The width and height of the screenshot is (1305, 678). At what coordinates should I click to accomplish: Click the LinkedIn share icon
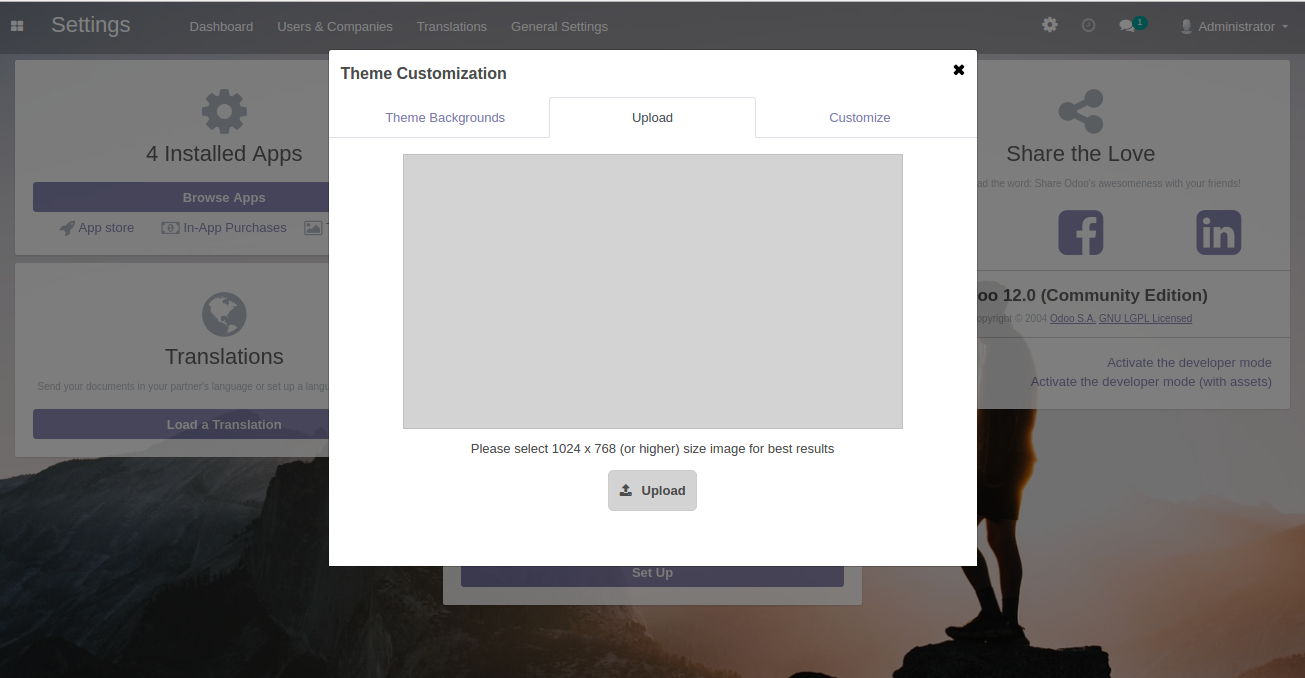pos(1218,232)
